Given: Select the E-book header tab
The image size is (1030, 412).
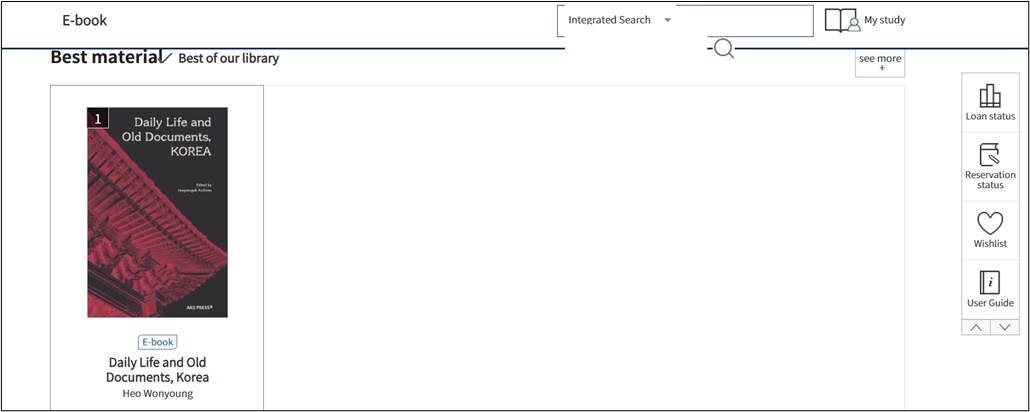Looking at the screenshot, I should [x=85, y=20].
